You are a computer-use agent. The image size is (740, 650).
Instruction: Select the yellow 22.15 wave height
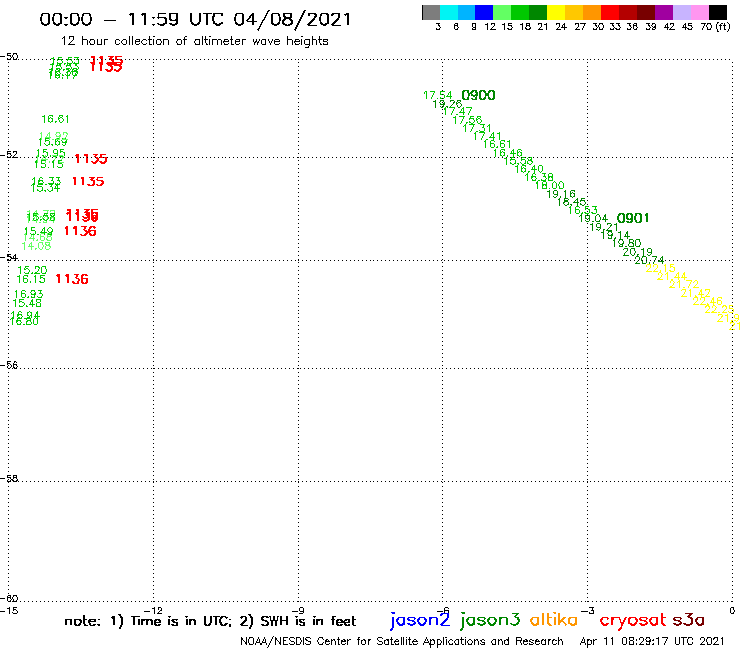[x=661, y=268]
